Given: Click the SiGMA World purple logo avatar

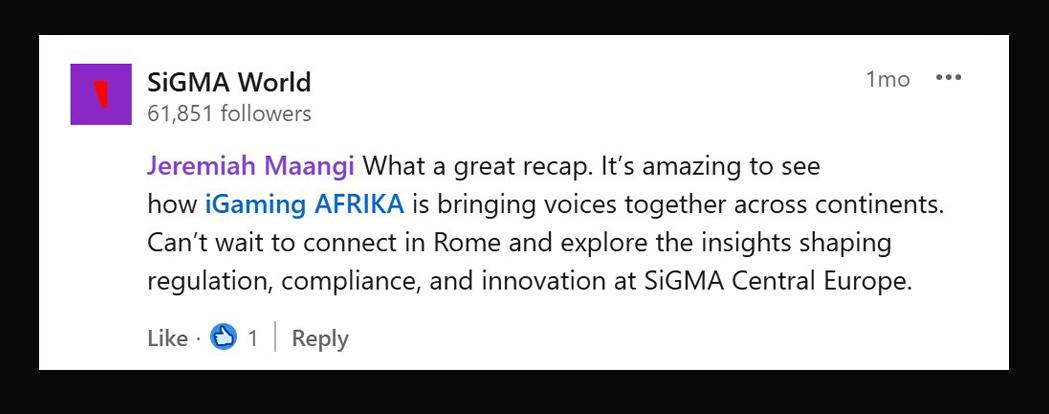Looking at the screenshot, I should (100, 94).
